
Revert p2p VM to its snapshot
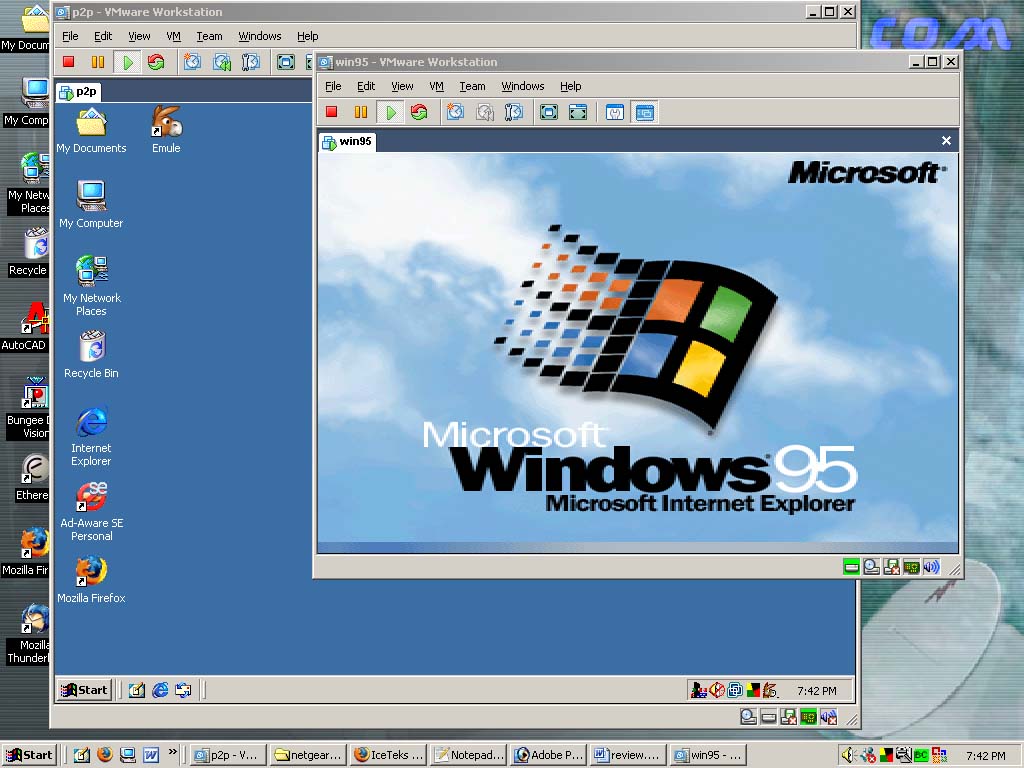(x=222, y=62)
